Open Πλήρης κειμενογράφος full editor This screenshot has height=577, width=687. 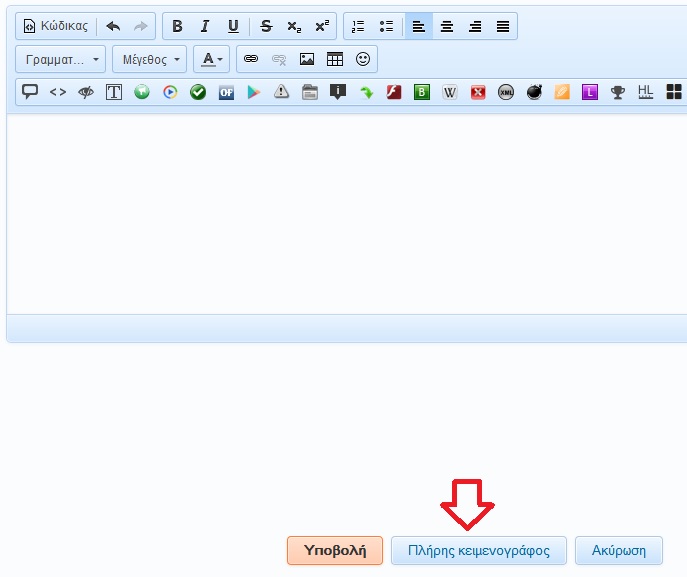click(479, 550)
